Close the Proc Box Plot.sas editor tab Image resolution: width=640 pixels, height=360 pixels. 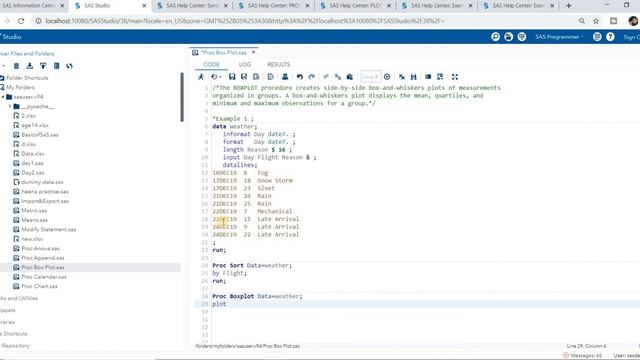(x=253, y=52)
